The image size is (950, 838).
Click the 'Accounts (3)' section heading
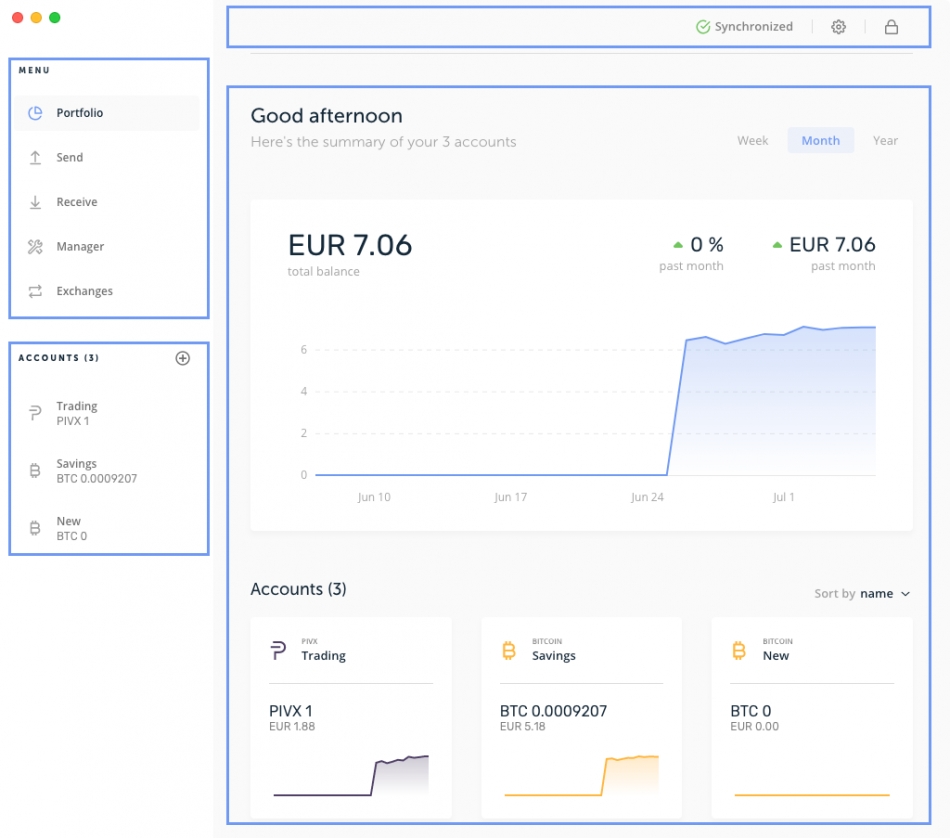(298, 589)
